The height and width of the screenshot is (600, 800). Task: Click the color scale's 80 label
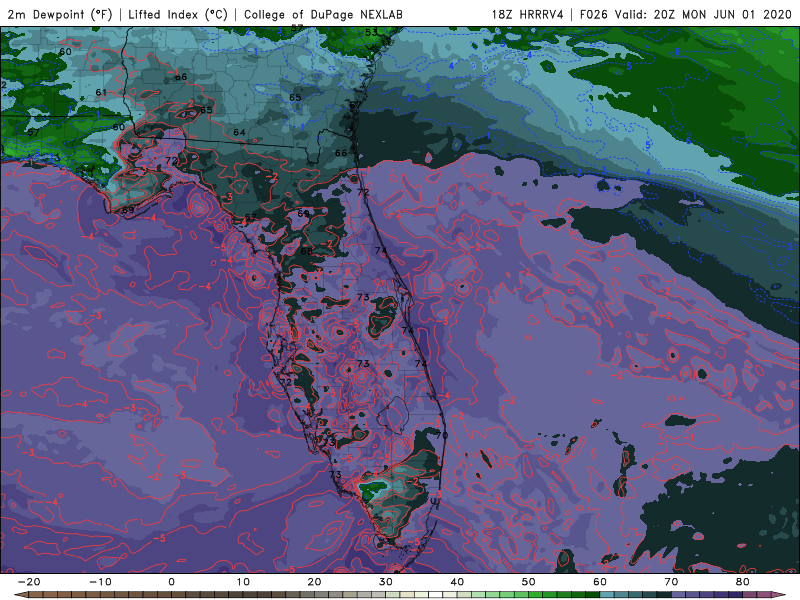[x=743, y=582]
